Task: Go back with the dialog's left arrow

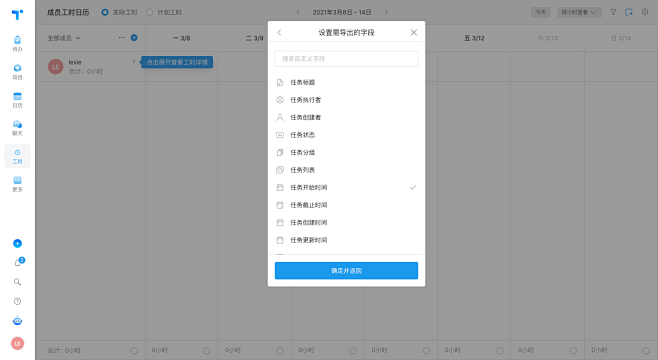Action: 279,32
